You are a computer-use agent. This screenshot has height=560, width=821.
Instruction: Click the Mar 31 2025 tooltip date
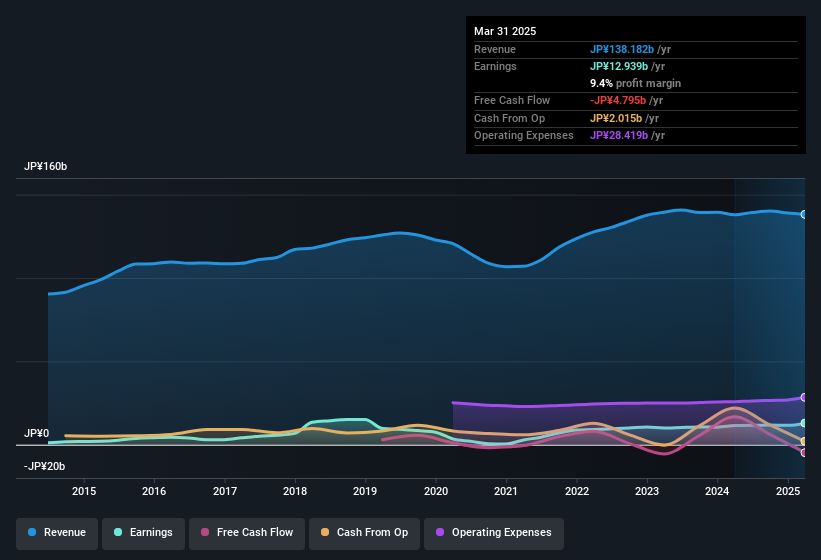[505, 31]
